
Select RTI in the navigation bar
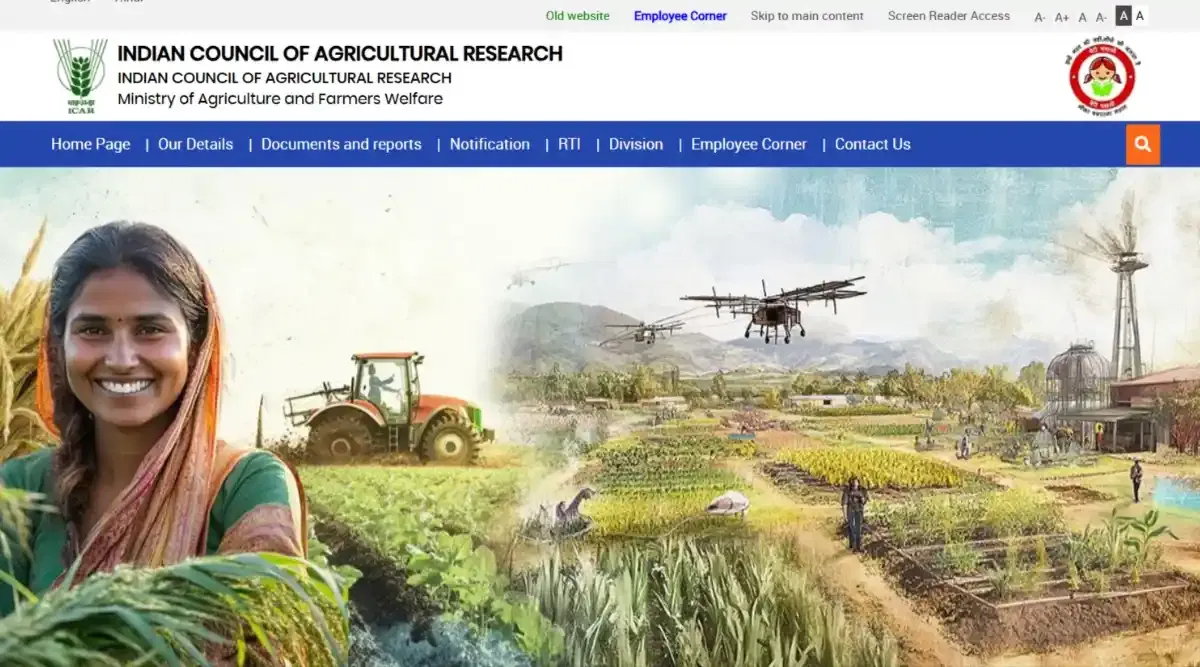[569, 144]
